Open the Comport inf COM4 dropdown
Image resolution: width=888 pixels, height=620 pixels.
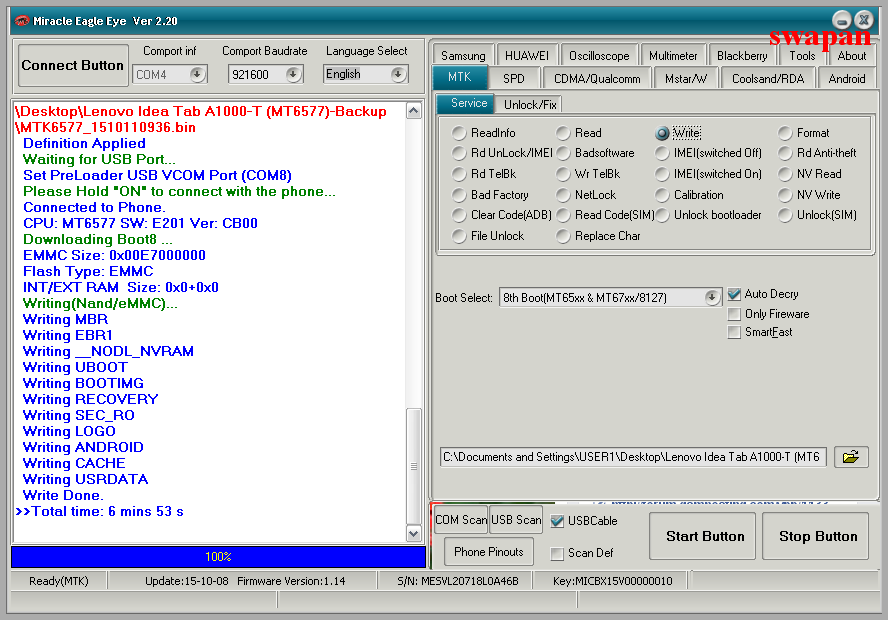[197, 74]
